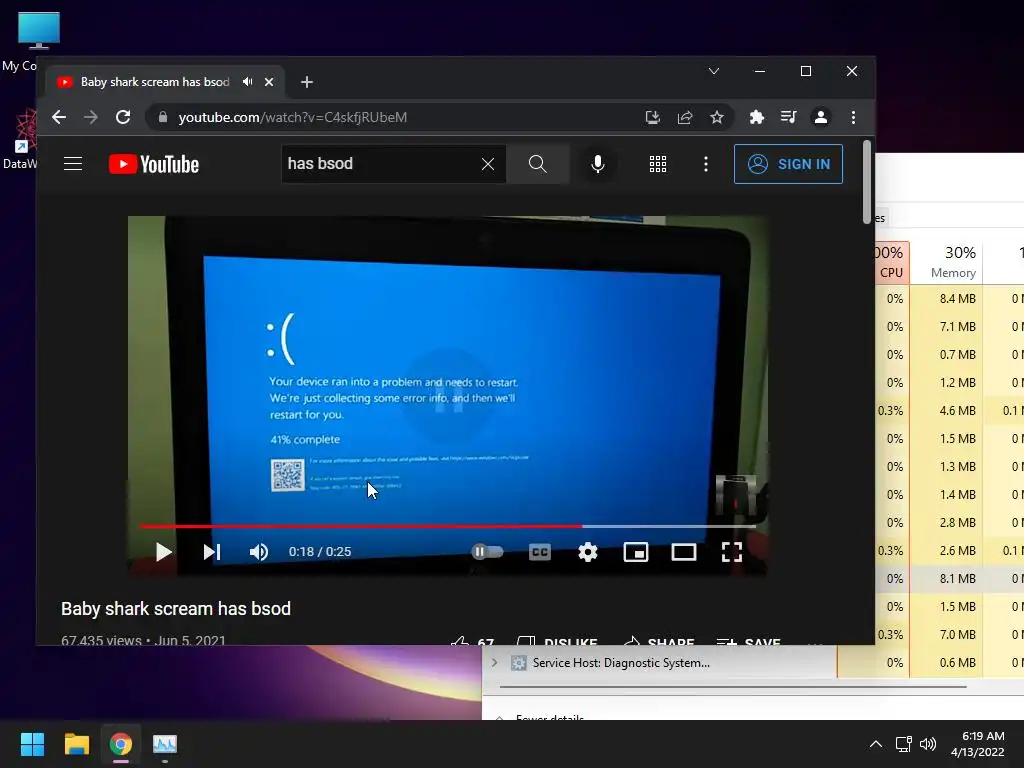
Task: Play the video
Action: pos(163,552)
